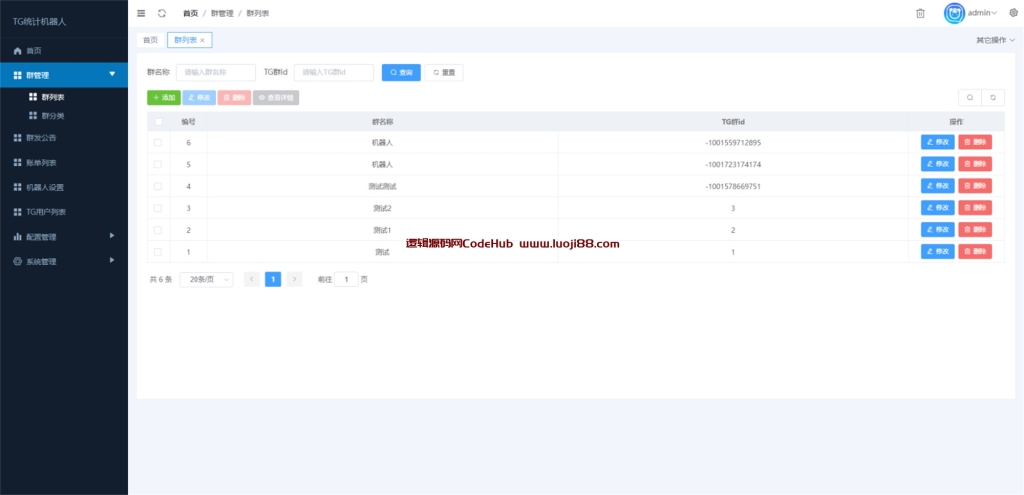This screenshot has height=495, width=1024.
Task: Click 修改 for the 测试2 row
Action: tap(938, 208)
